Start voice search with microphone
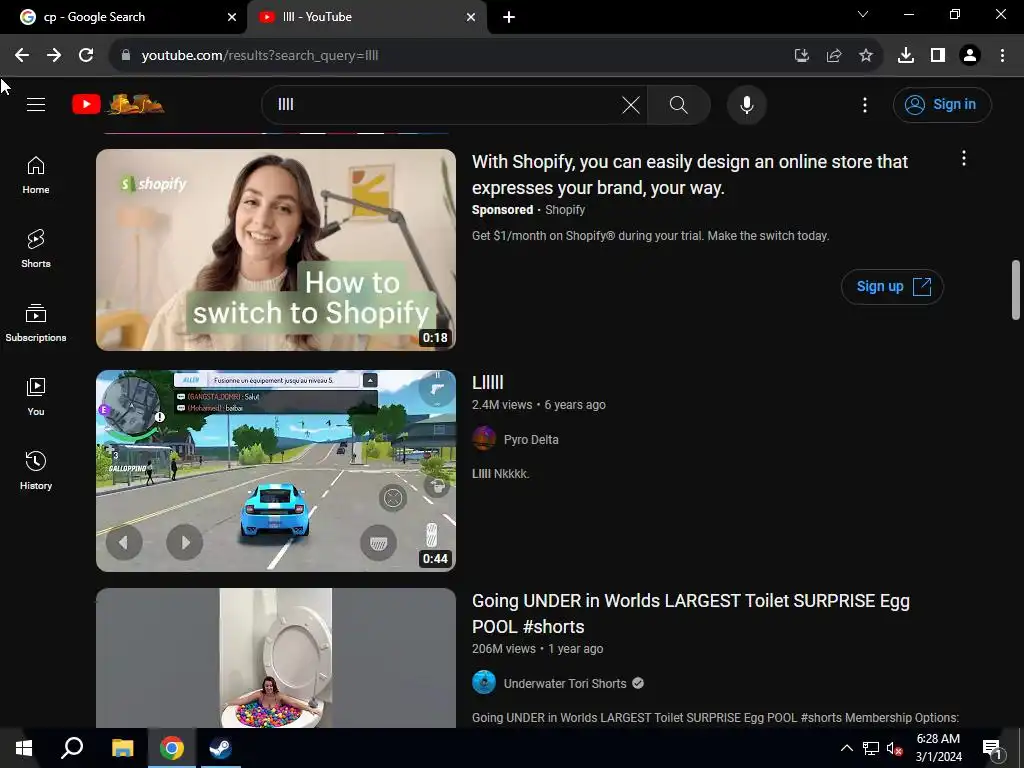1024x768 pixels. tap(746, 104)
